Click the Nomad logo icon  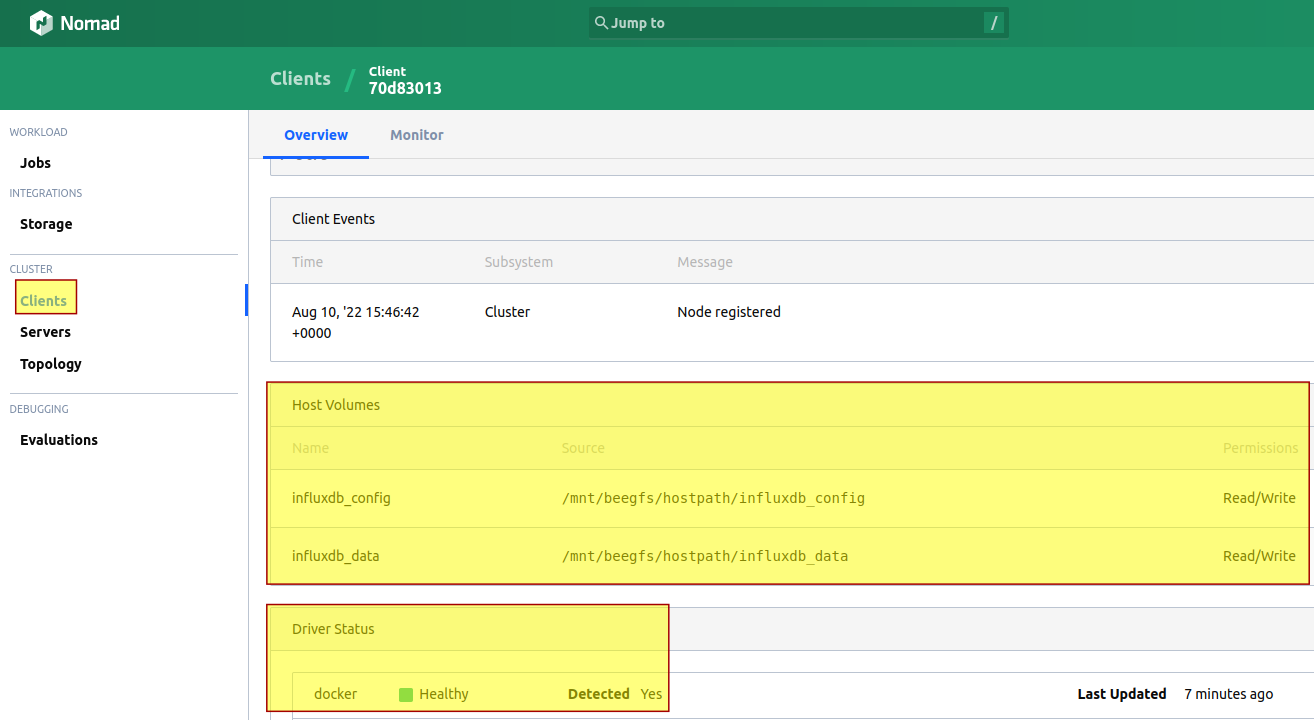click(x=41, y=23)
